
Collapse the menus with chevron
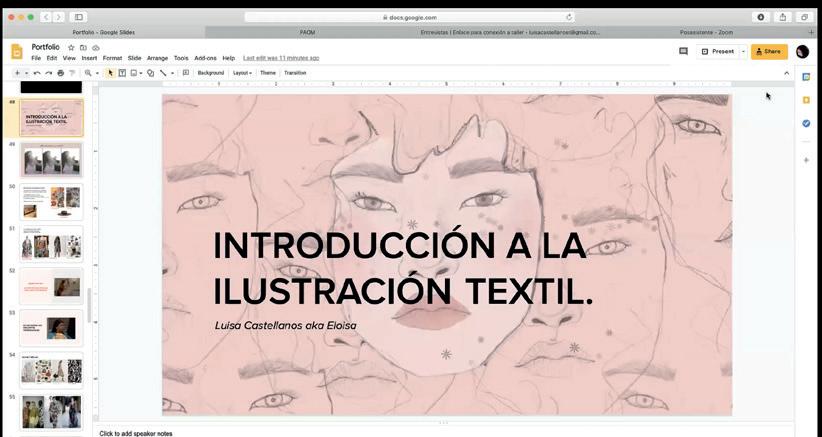point(786,73)
